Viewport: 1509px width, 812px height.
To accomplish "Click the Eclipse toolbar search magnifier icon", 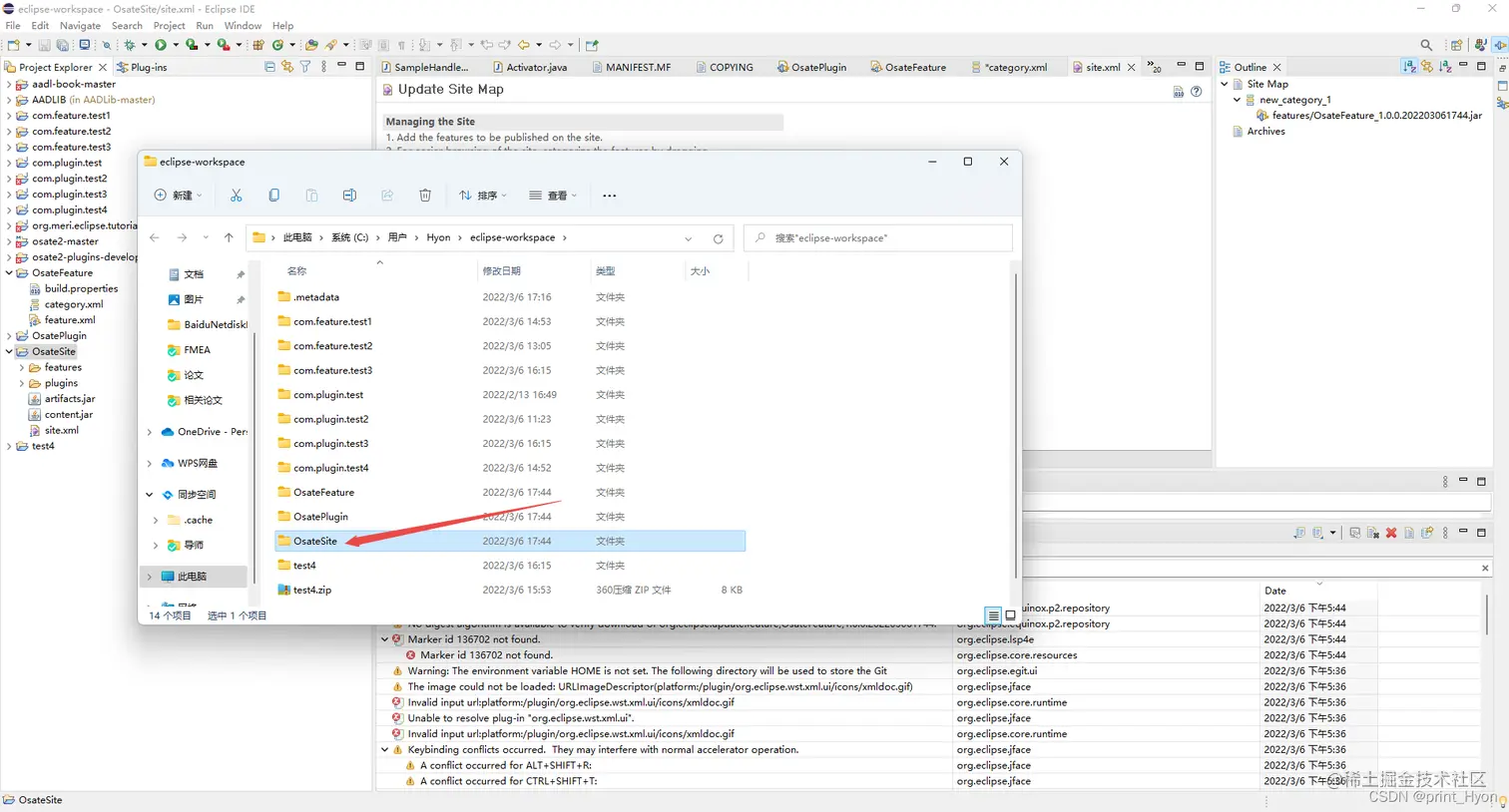I will click(x=1426, y=45).
